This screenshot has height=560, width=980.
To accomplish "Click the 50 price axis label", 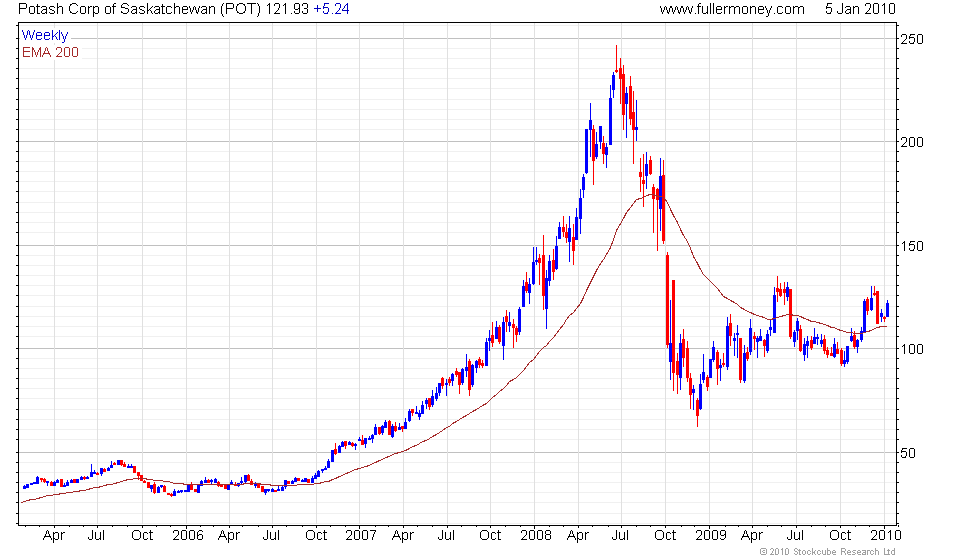I will (x=908, y=453).
